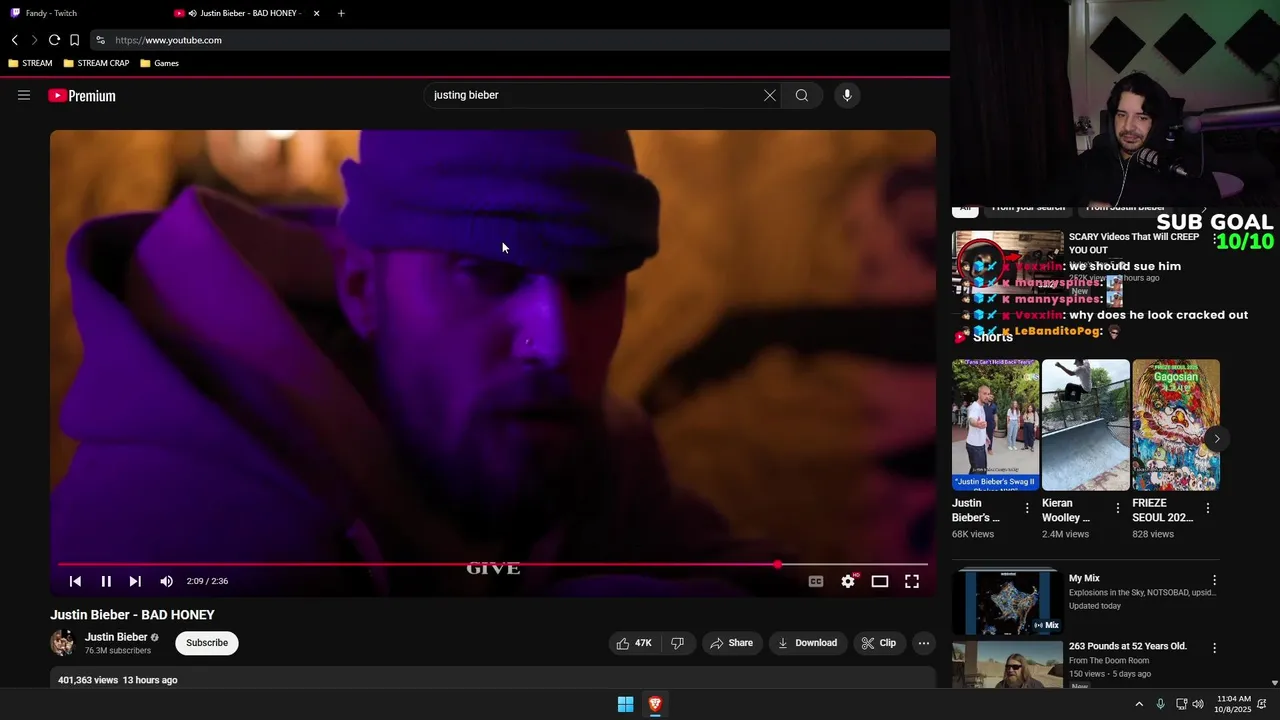Viewport: 1280px width, 720px height.
Task: Download the video
Action: (x=807, y=643)
